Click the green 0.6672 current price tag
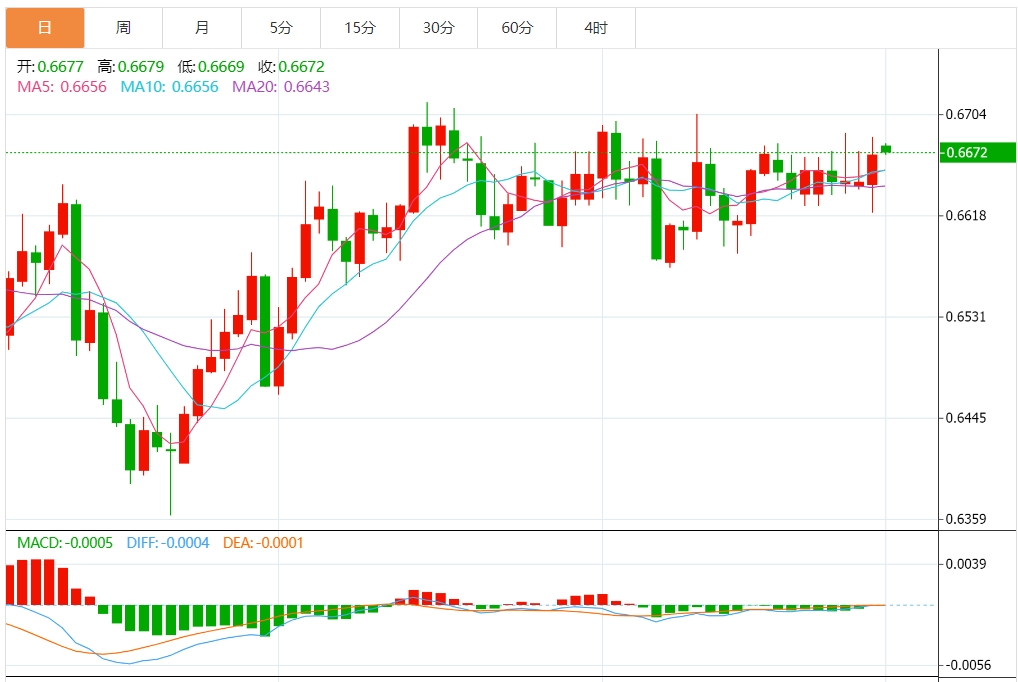The image size is (1018, 682). click(x=978, y=153)
